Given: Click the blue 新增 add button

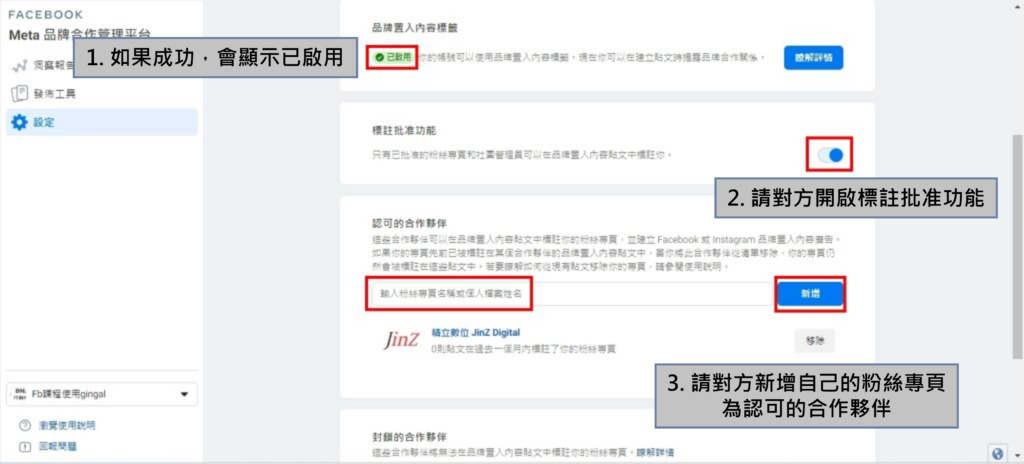Looking at the screenshot, I should (810, 295).
